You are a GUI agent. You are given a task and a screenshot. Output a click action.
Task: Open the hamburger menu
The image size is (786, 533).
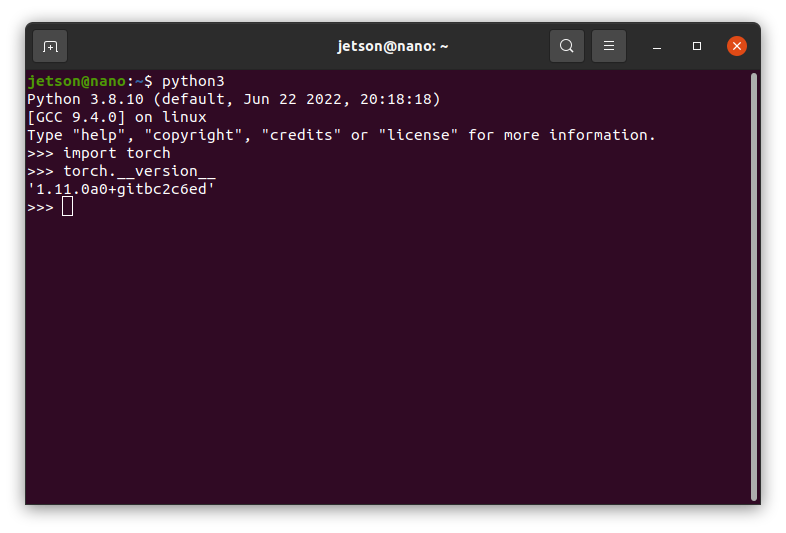point(609,46)
